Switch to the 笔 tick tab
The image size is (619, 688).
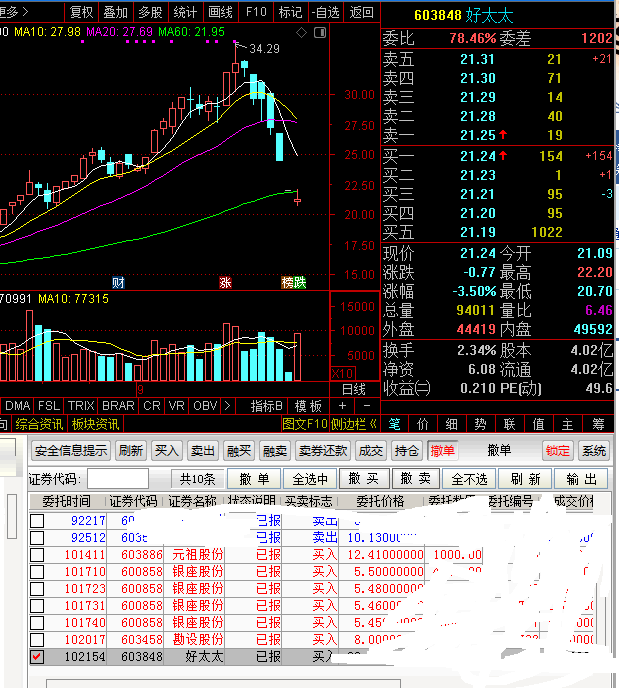(394, 424)
